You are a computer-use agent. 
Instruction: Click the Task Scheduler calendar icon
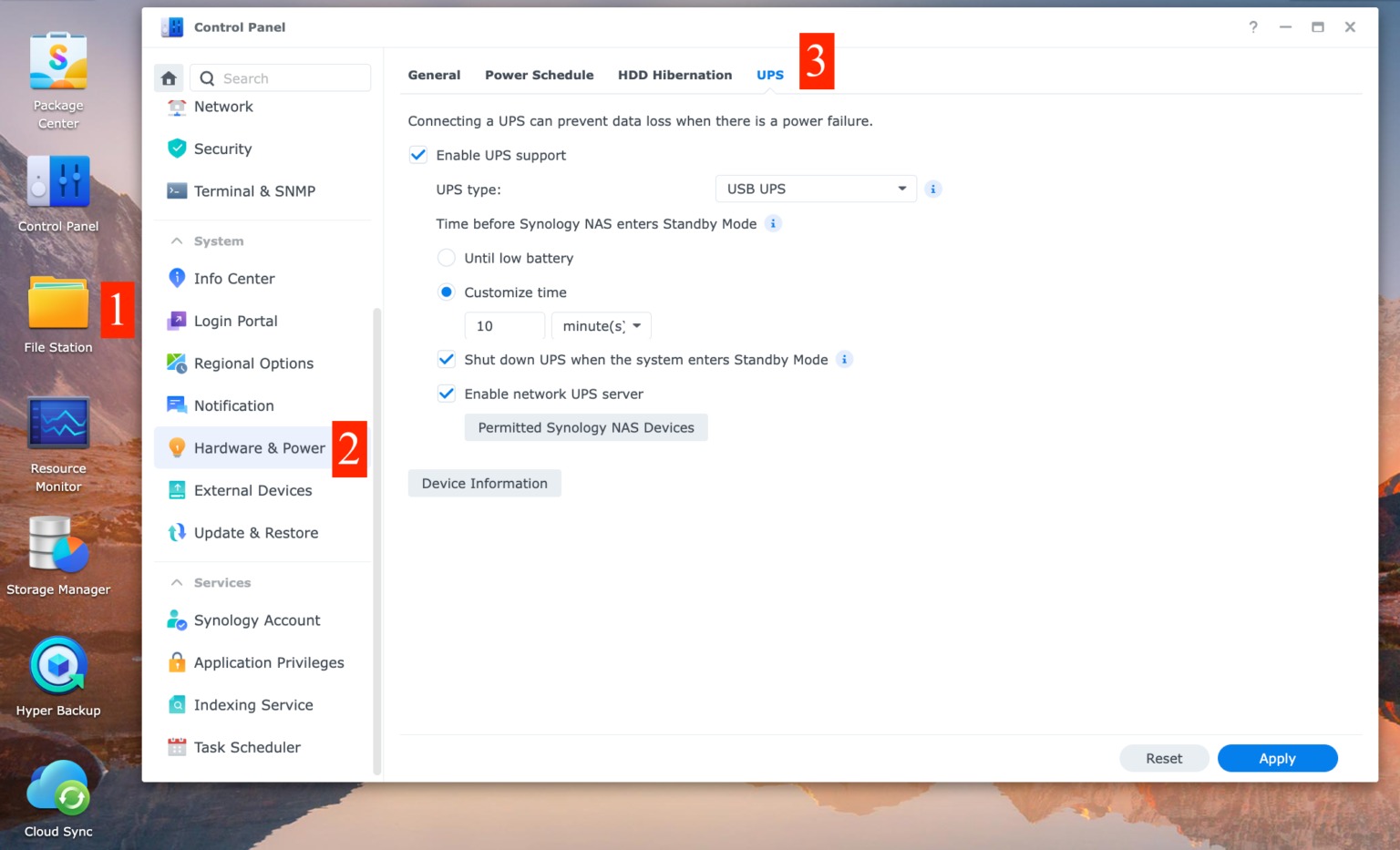pyautogui.click(x=177, y=747)
